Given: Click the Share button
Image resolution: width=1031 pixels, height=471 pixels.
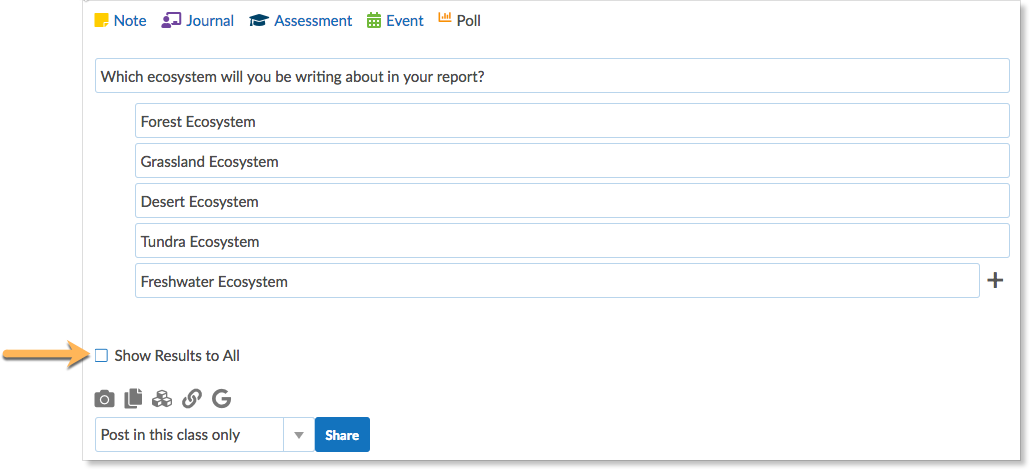Looking at the screenshot, I should (x=342, y=435).
